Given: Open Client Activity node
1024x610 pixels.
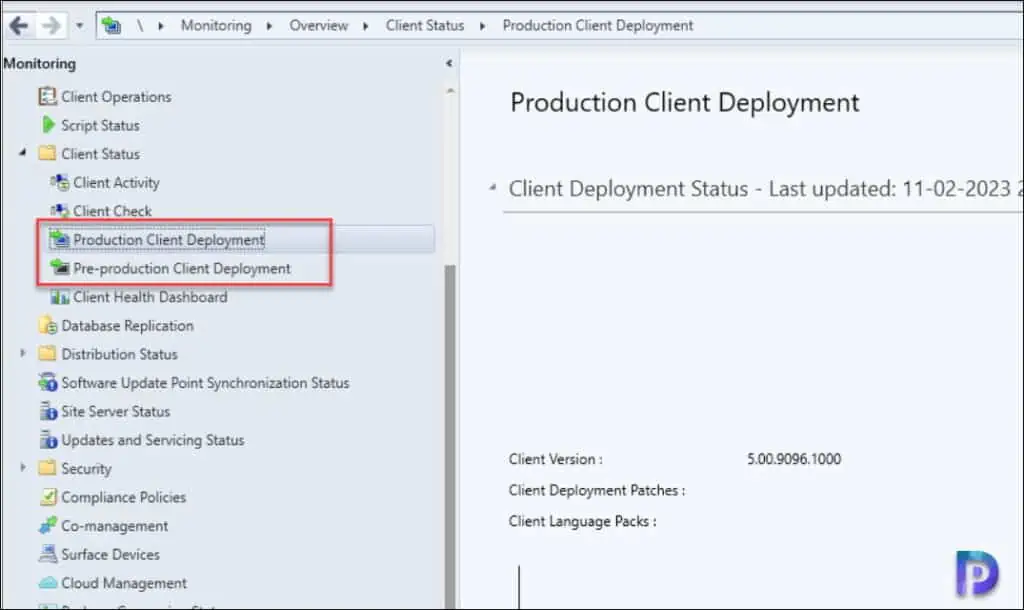Looking at the screenshot, I should [x=116, y=183].
